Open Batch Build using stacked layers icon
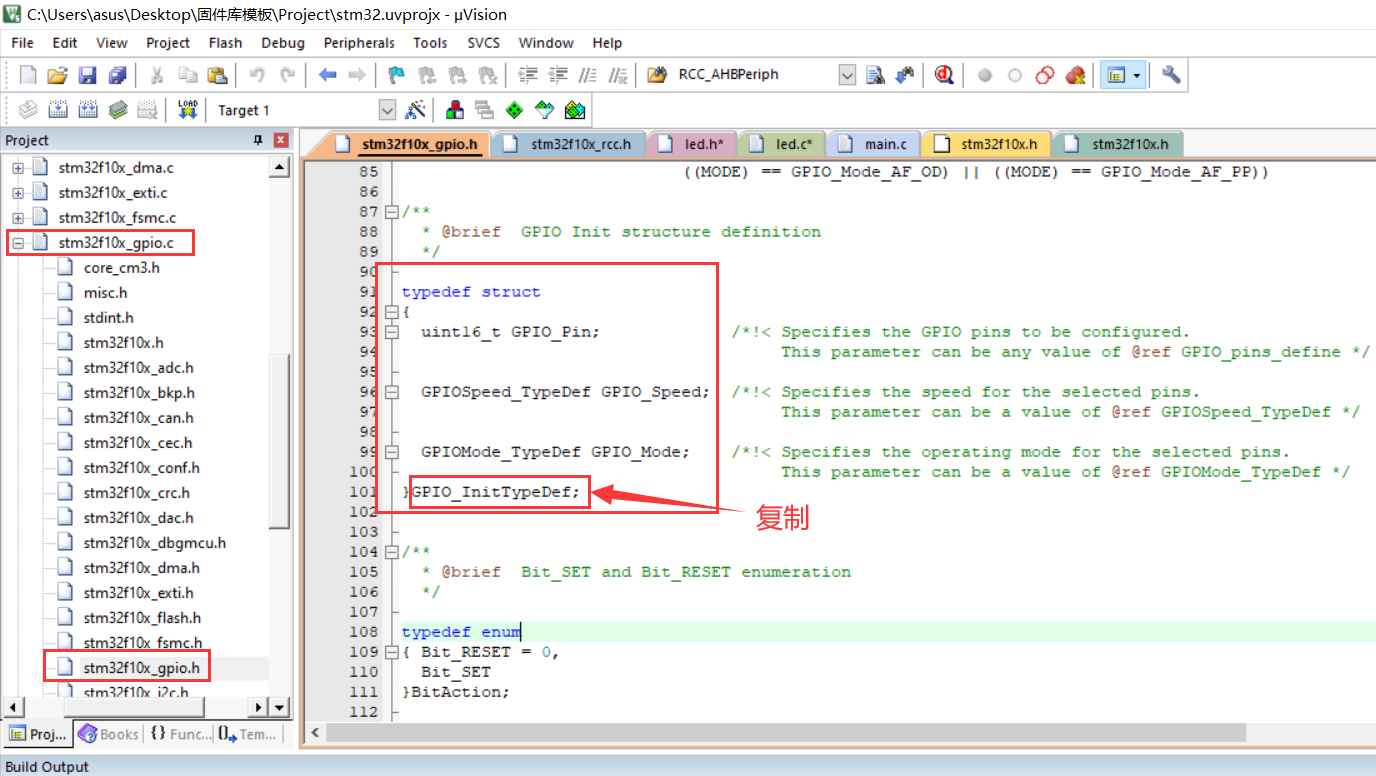Image resolution: width=1376 pixels, height=776 pixels. [118, 110]
